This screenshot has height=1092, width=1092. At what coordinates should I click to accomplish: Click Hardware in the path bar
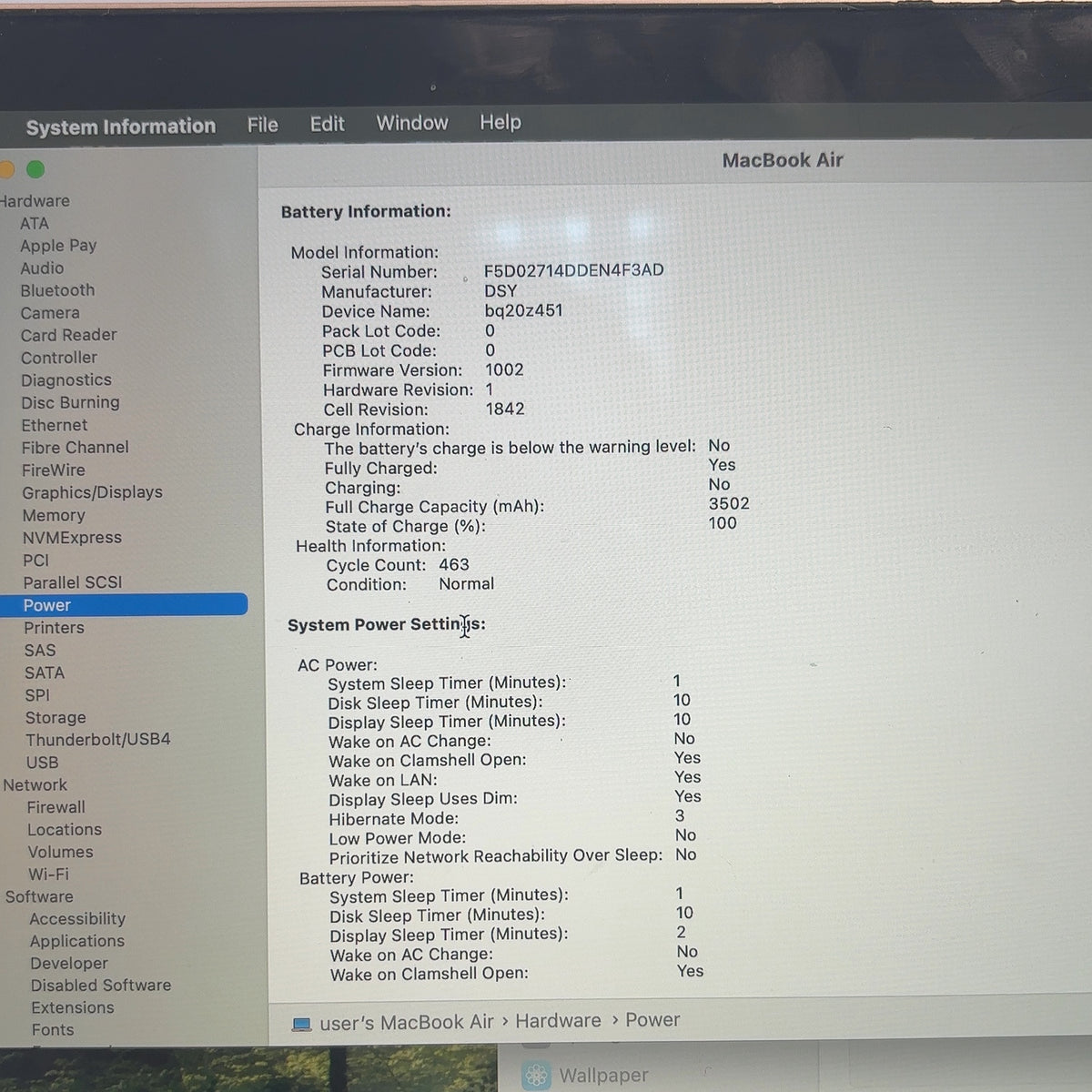pyautogui.click(x=558, y=1021)
